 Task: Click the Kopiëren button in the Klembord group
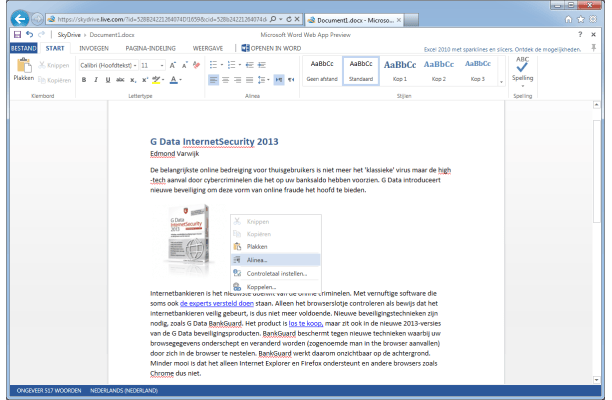(x=55, y=80)
